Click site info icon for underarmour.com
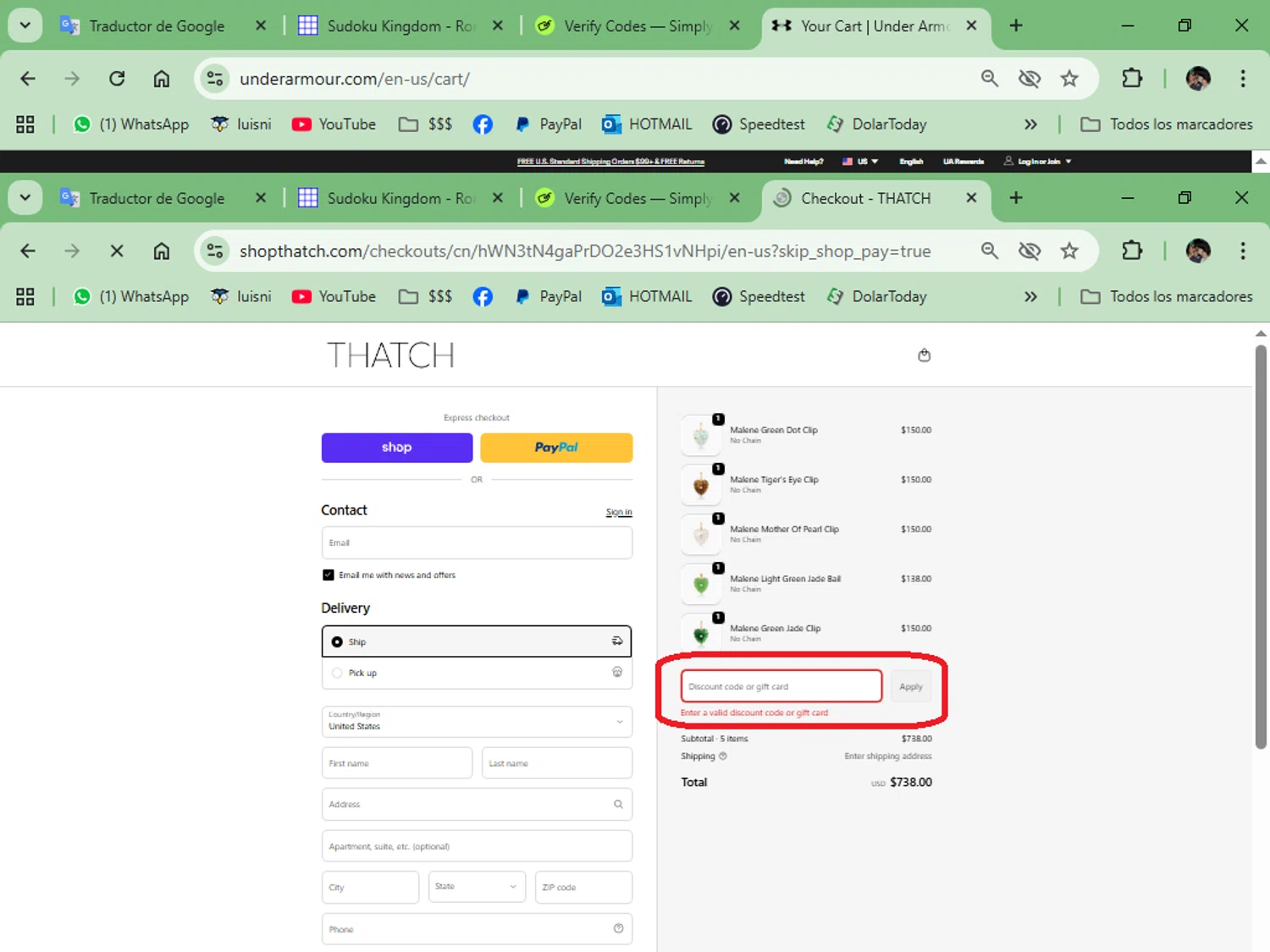Screen dimensions: 1270x952 (215, 79)
